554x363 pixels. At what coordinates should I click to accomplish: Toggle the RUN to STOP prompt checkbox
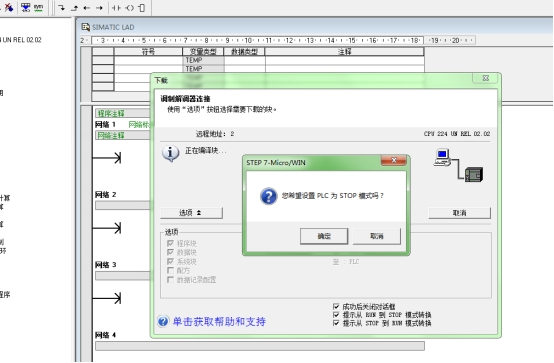[x=336, y=315]
